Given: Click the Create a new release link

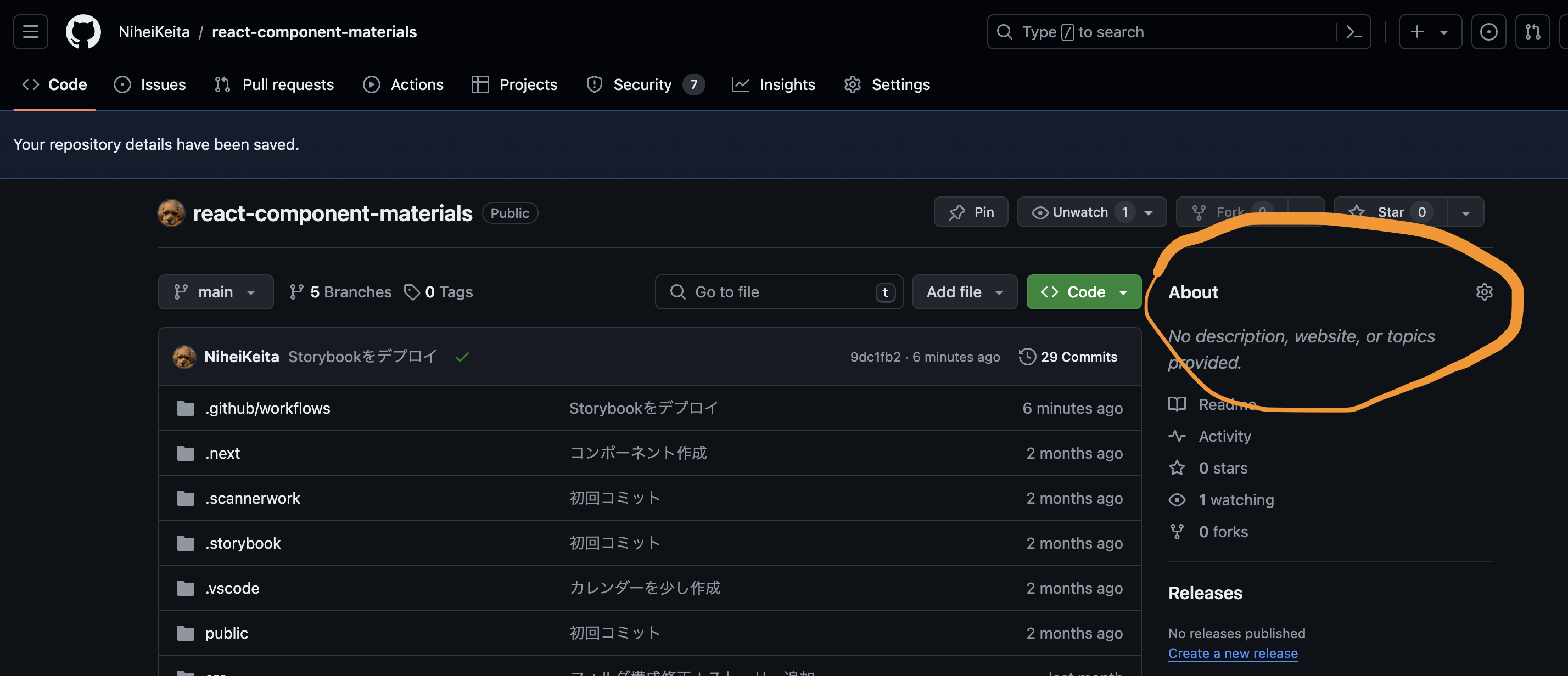Looking at the screenshot, I should pyautogui.click(x=1233, y=653).
